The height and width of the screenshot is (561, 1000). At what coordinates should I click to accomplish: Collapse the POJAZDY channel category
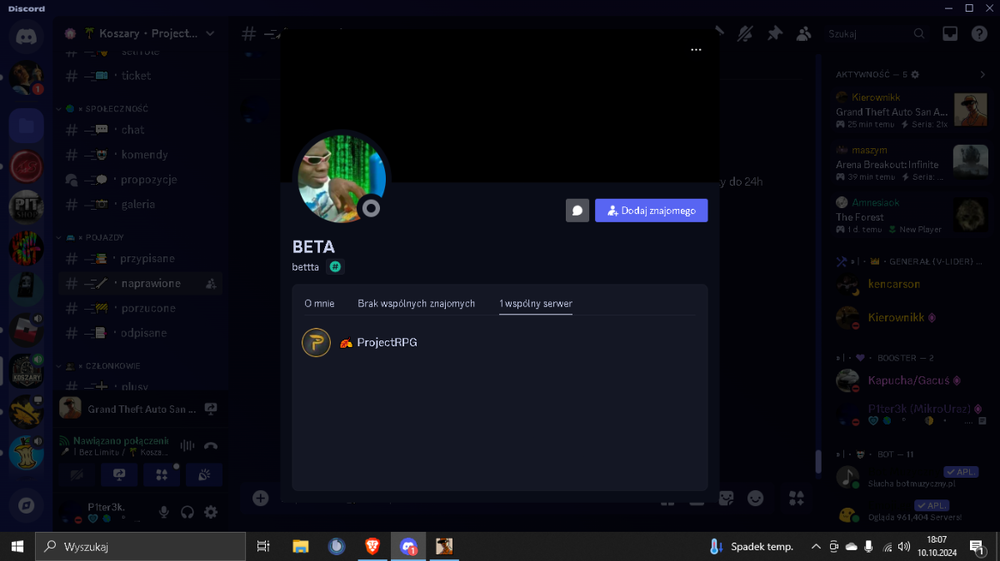[101, 237]
